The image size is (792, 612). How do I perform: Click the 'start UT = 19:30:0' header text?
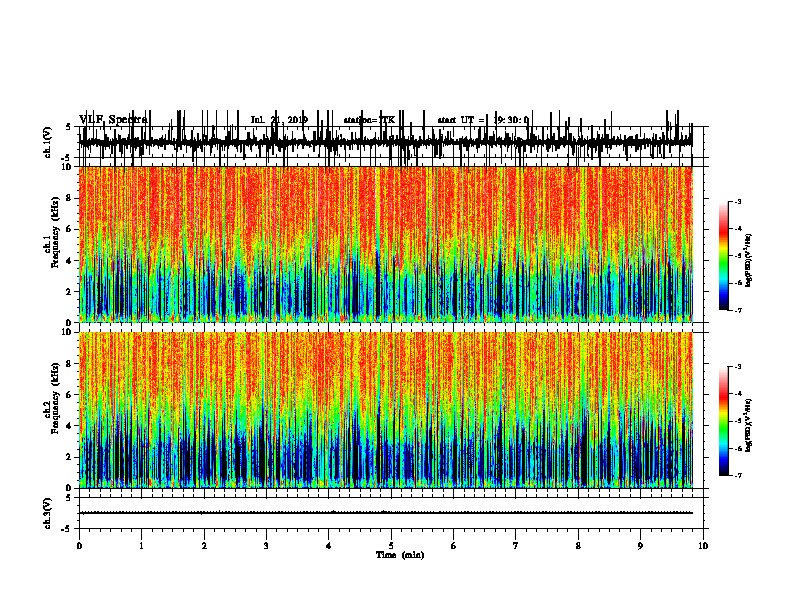point(483,120)
